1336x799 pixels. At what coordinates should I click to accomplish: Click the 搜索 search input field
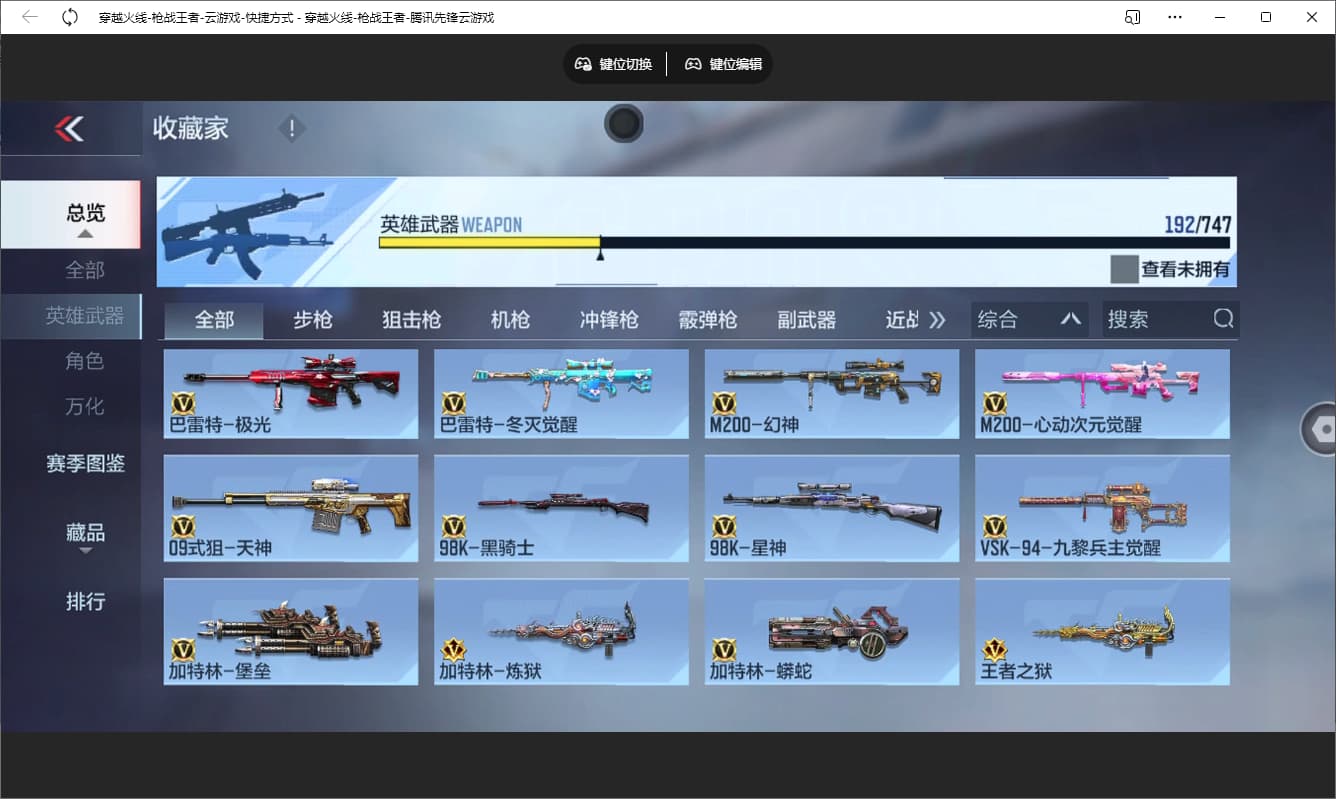point(1171,319)
